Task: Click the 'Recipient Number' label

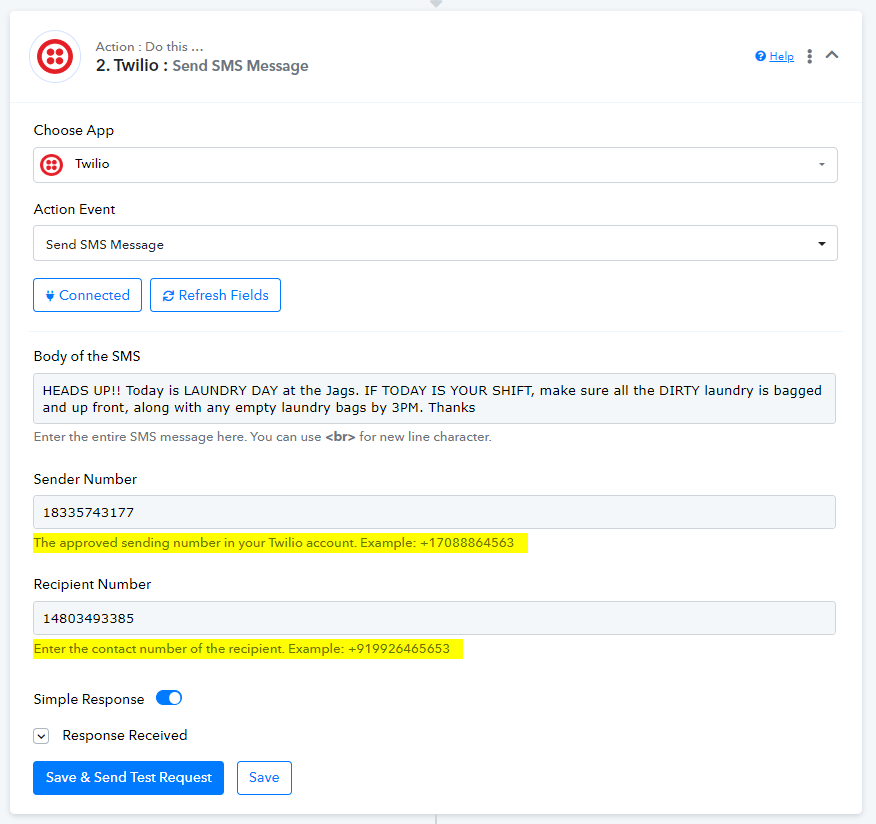Action: point(92,584)
